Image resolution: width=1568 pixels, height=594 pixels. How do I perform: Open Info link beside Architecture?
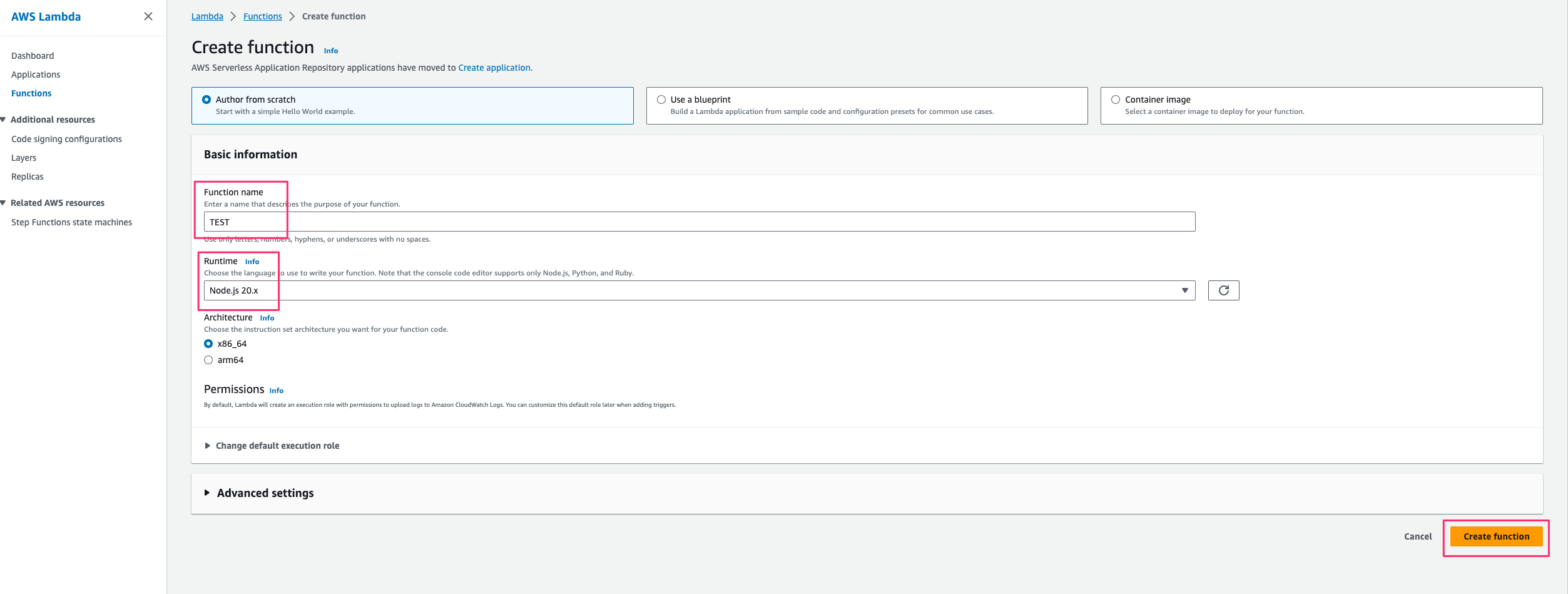(x=267, y=318)
